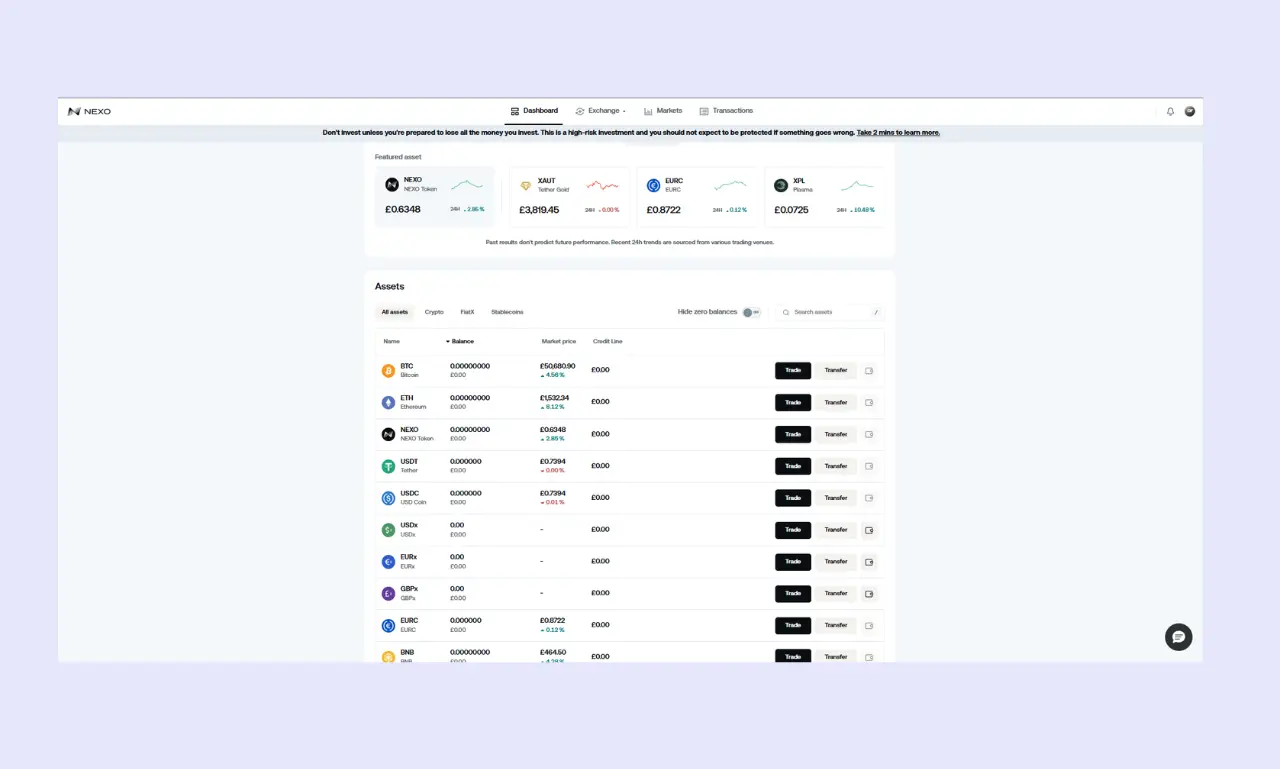Click the Bitcoin coin icon

tap(388, 371)
